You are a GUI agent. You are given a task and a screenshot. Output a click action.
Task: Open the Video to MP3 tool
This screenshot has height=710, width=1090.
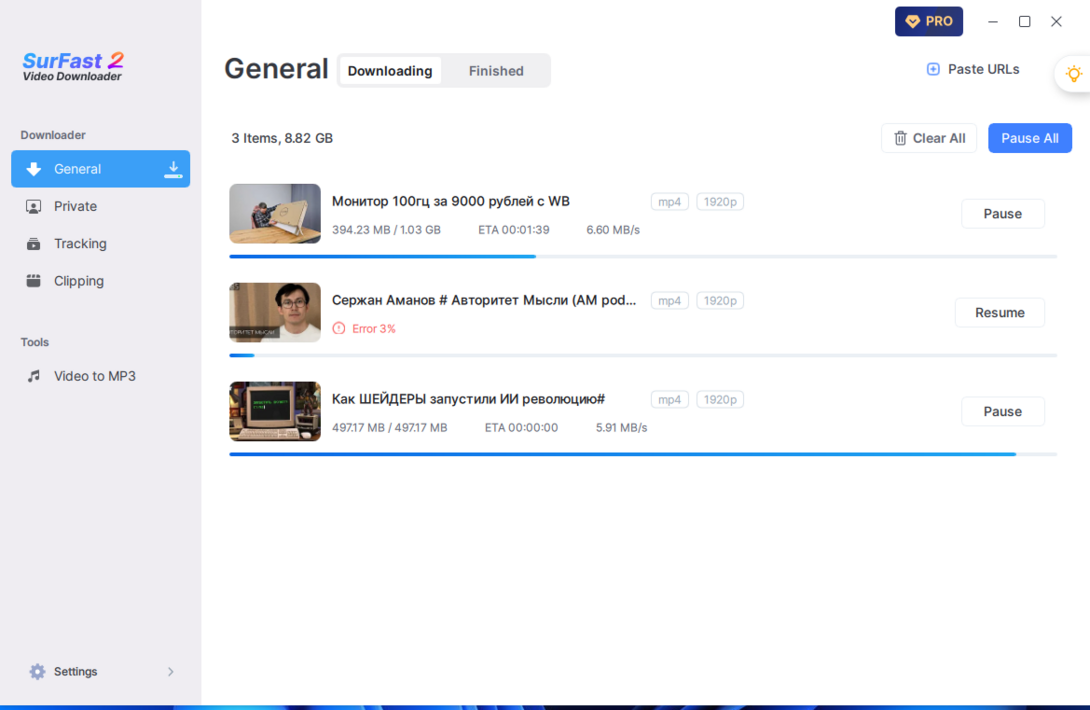[x=94, y=376]
